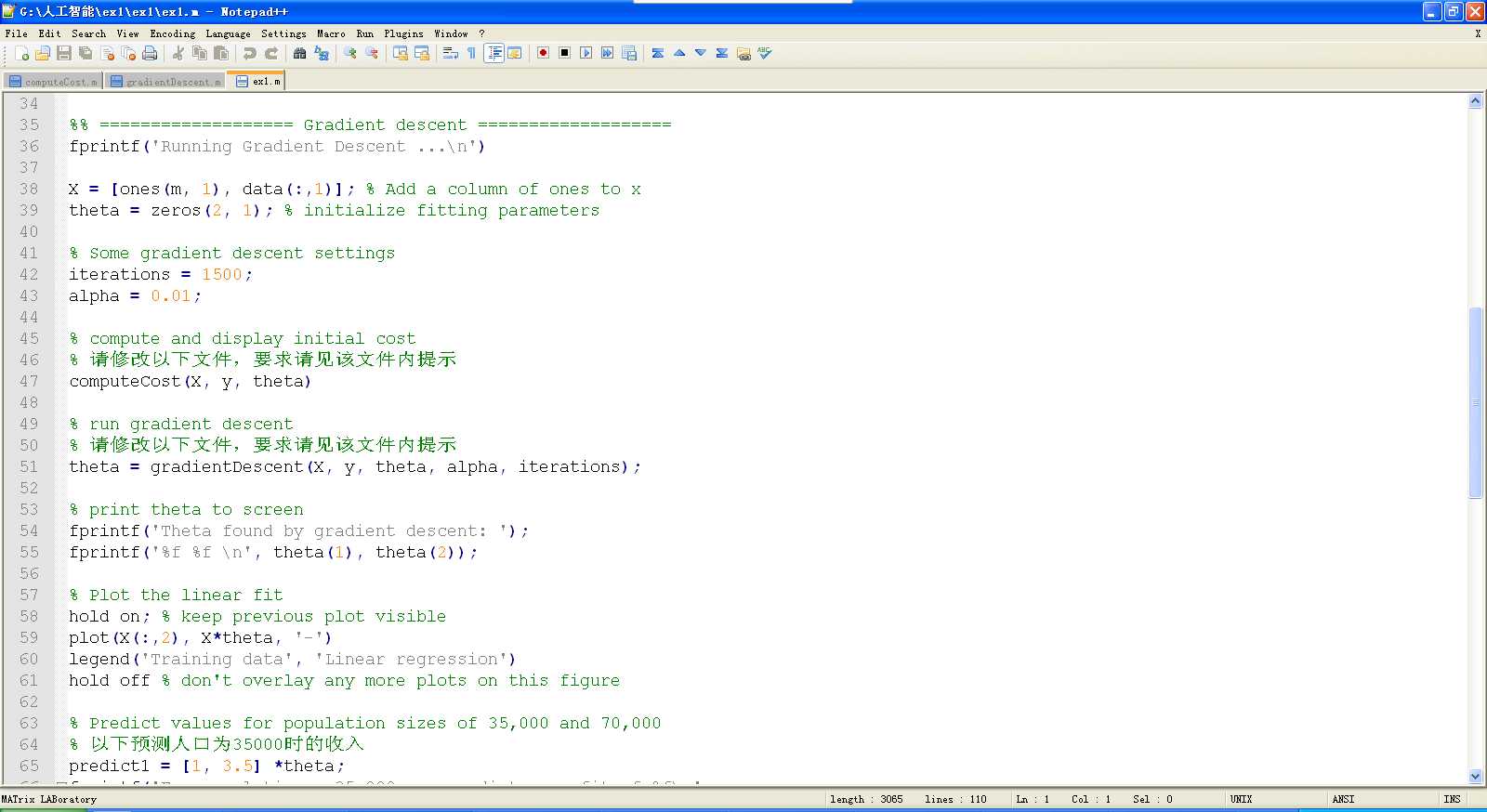This screenshot has height=812, width=1487.
Task: Open a file using the folder icon
Action: [x=43, y=53]
